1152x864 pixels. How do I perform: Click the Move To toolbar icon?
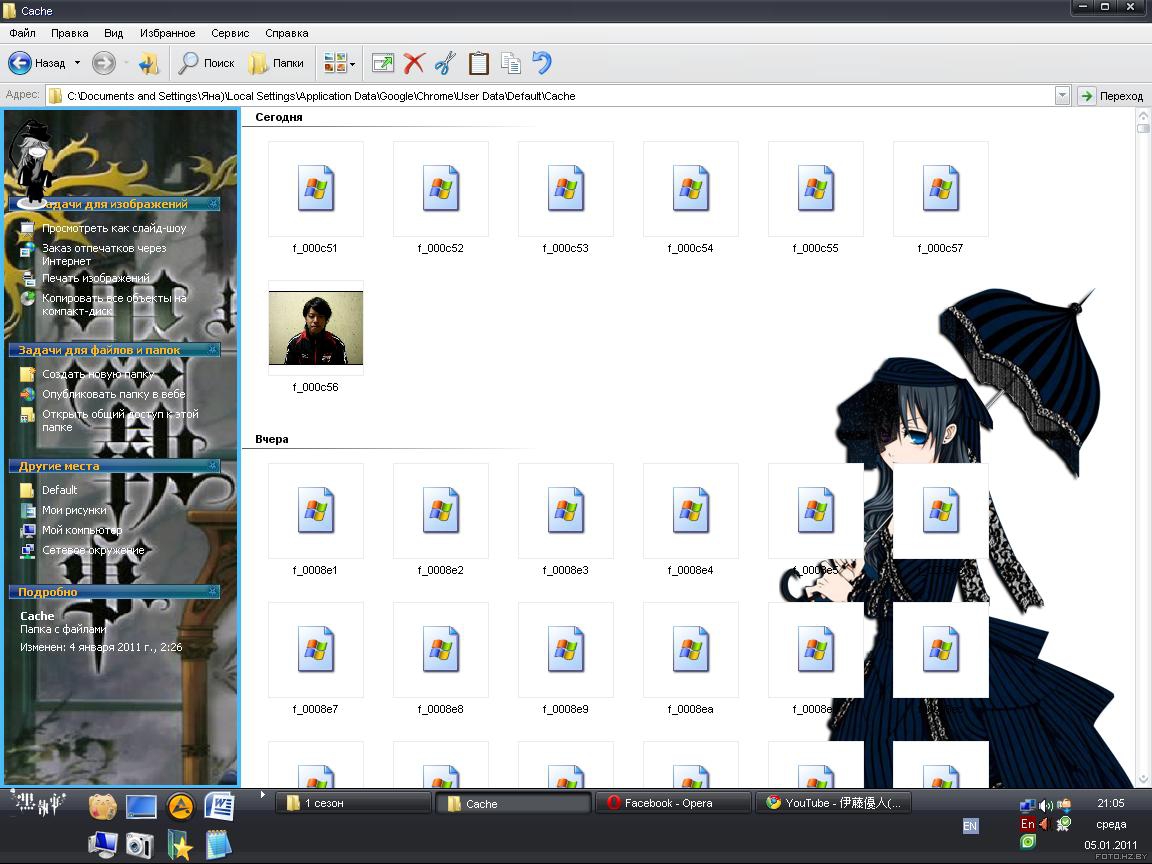click(383, 63)
